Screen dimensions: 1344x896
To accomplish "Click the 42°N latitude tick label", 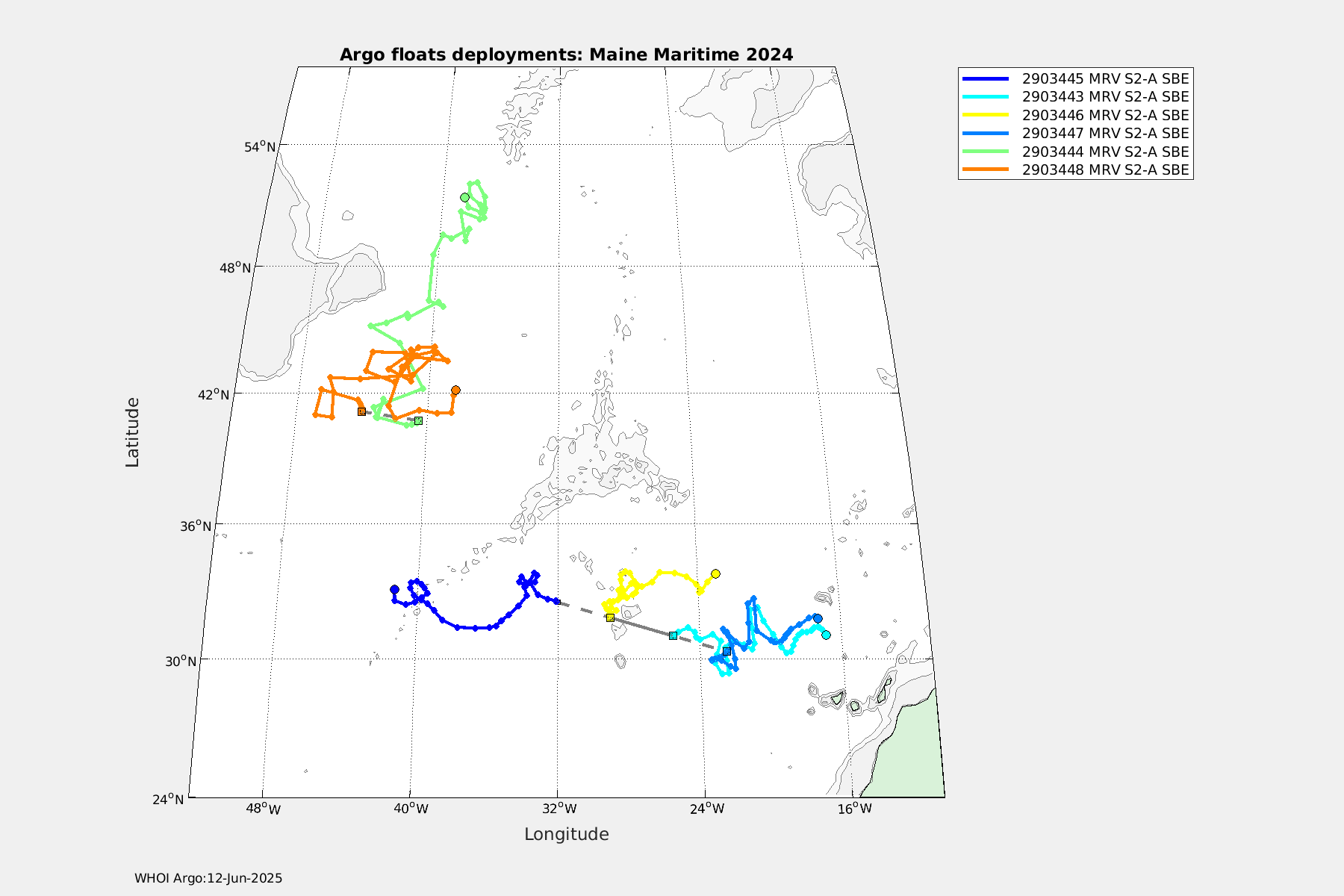I will pyautogui.click(x=213, y=393).
